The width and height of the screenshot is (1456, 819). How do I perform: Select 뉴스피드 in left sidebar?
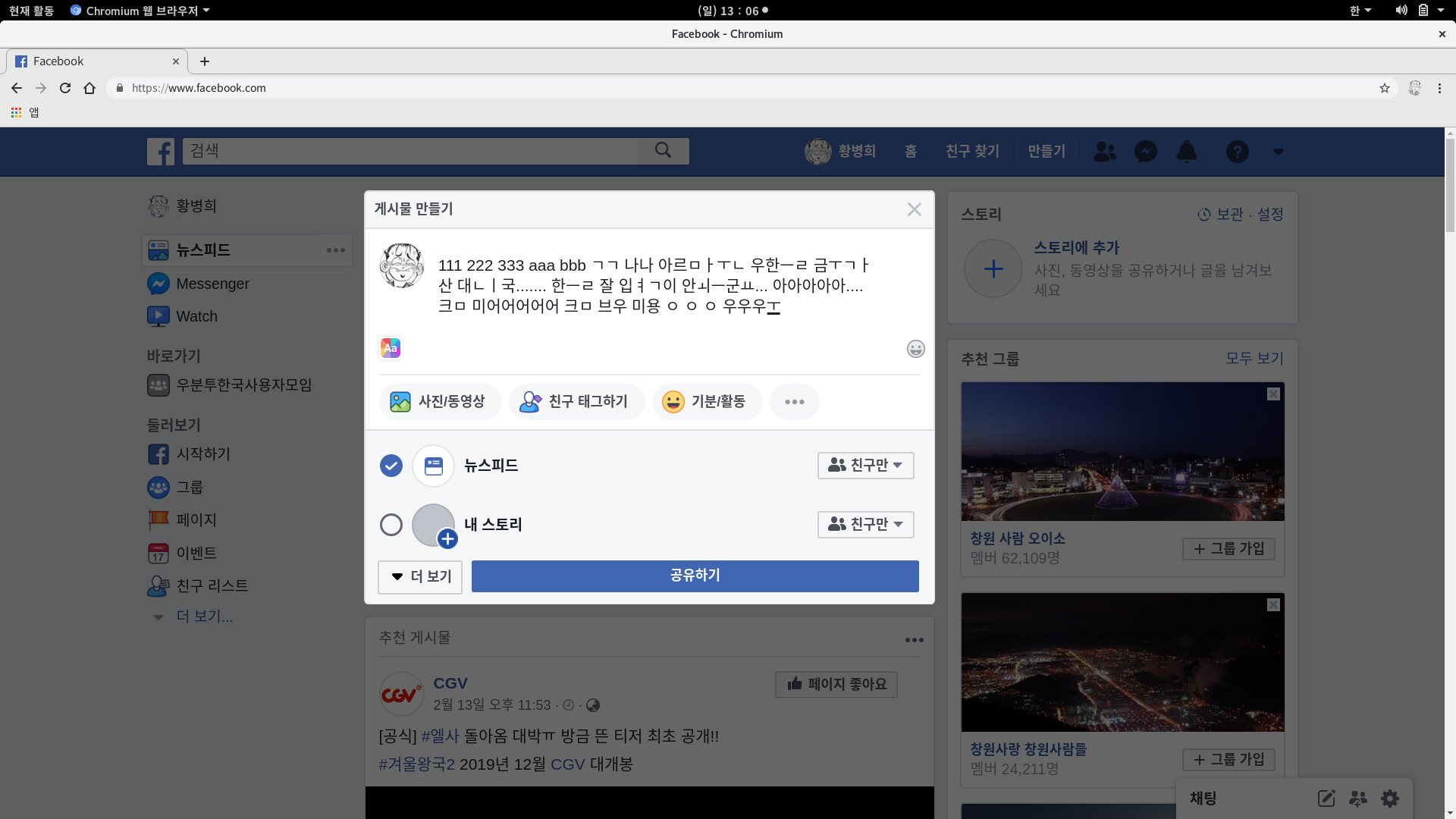pyautogui.click(x=202, y=250)
